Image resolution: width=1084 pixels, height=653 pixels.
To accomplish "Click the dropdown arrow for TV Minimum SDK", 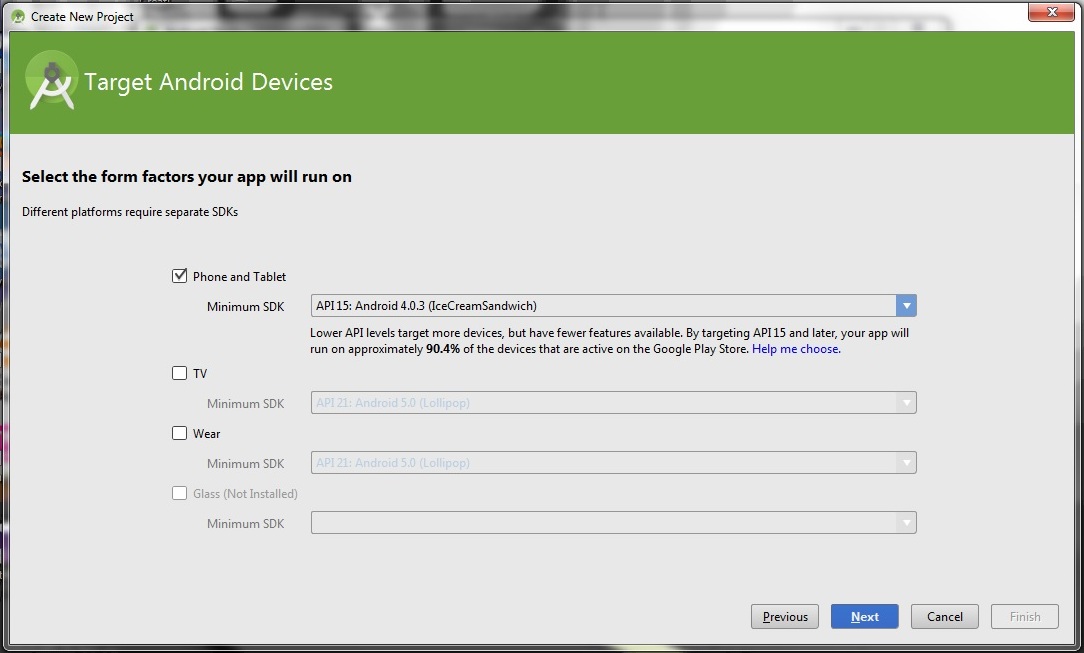I will coord(906,403).
